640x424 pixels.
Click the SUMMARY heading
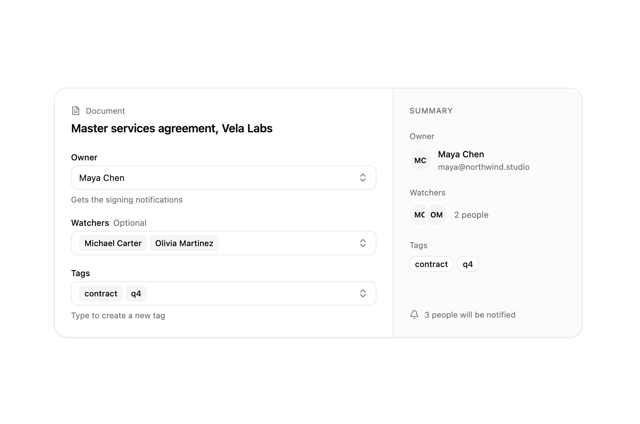[x=431, y=111]
